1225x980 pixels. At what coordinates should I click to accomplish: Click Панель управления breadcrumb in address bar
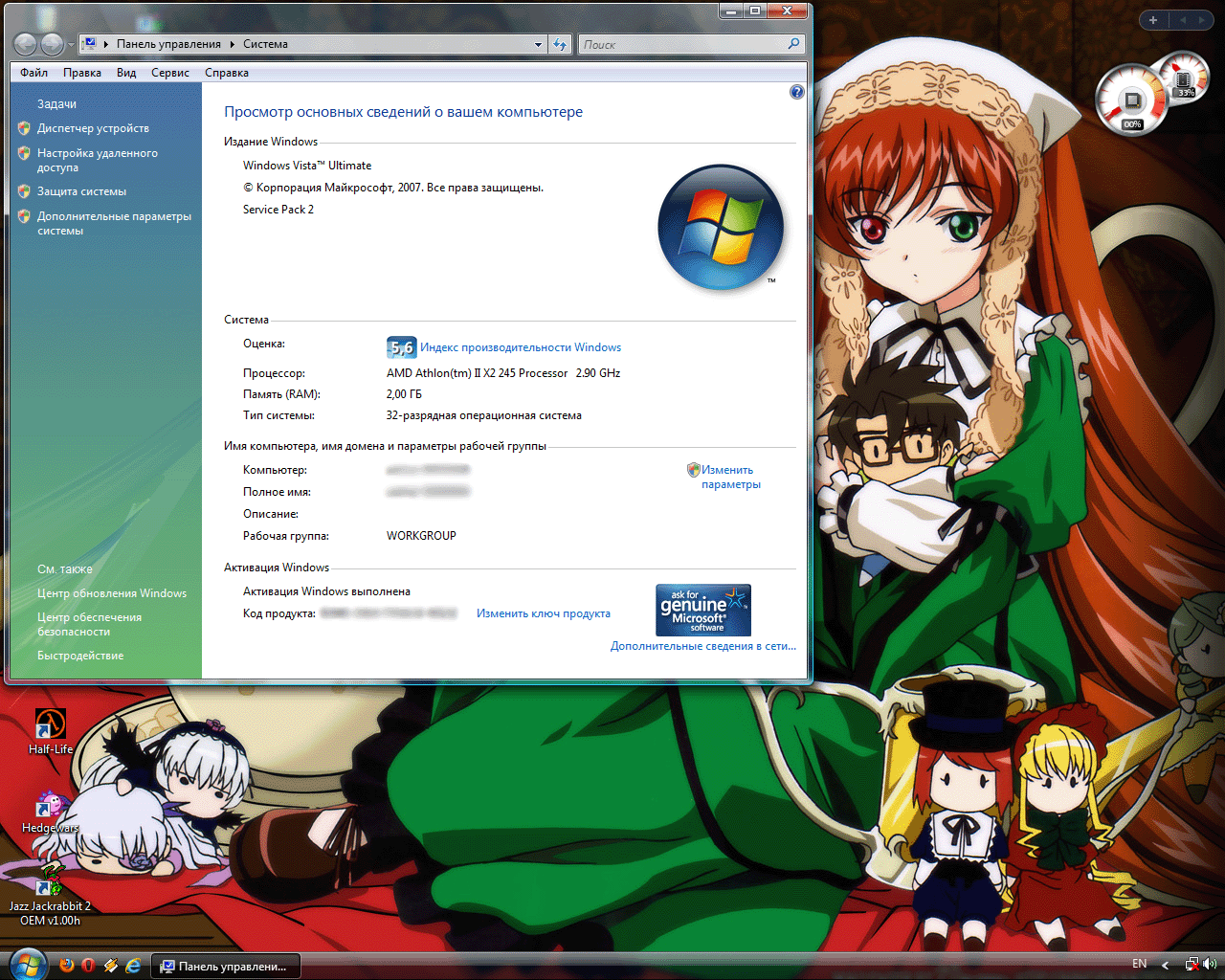point(168,44)
